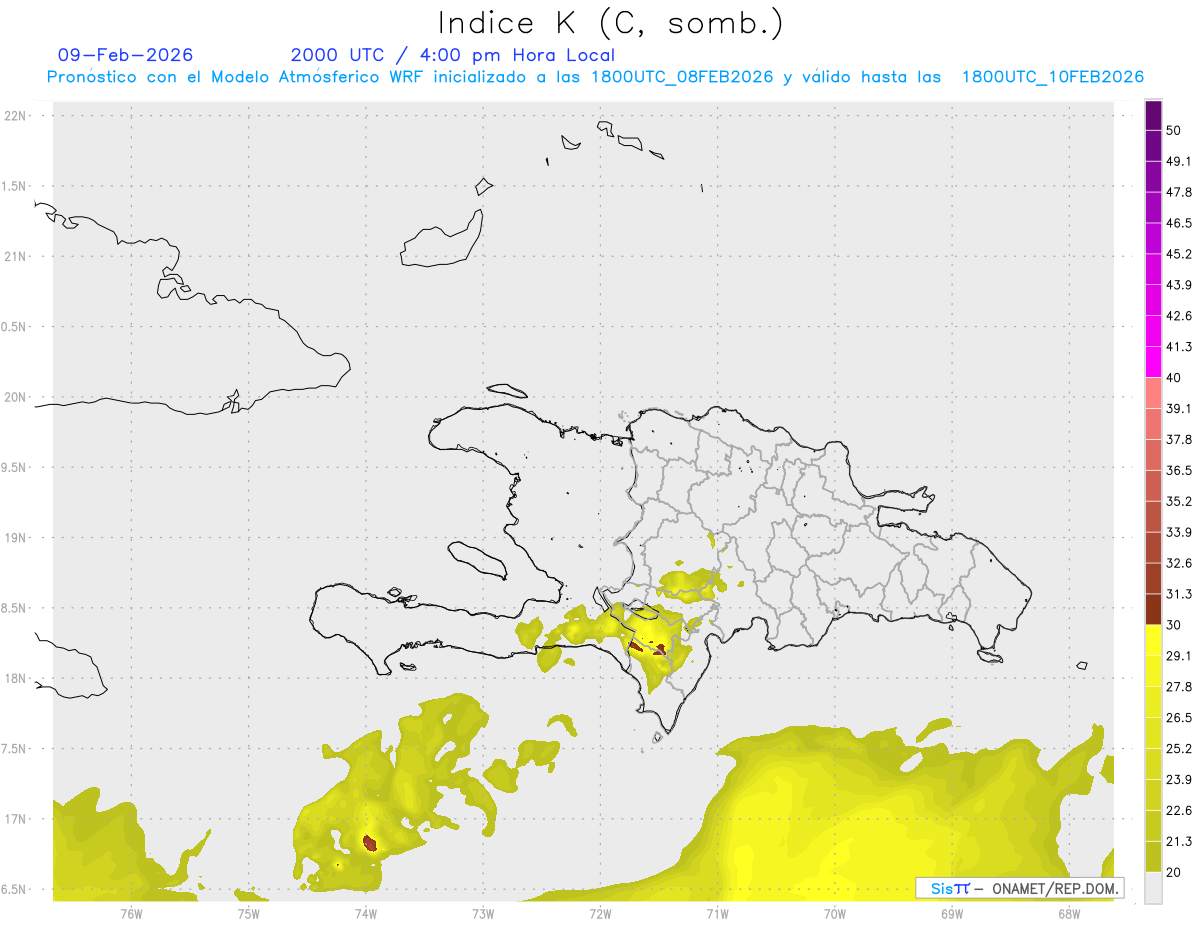Viewport: 1200px width, 927px height.
Task: Click the 76W longitude label
Action: [x=131, y=913]
